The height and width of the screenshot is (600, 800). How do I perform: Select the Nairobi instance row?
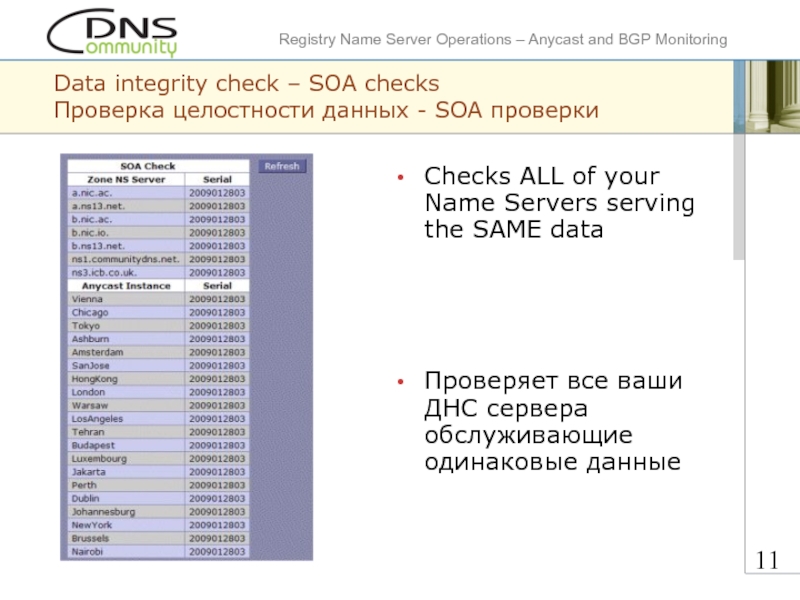click(158, 552)
